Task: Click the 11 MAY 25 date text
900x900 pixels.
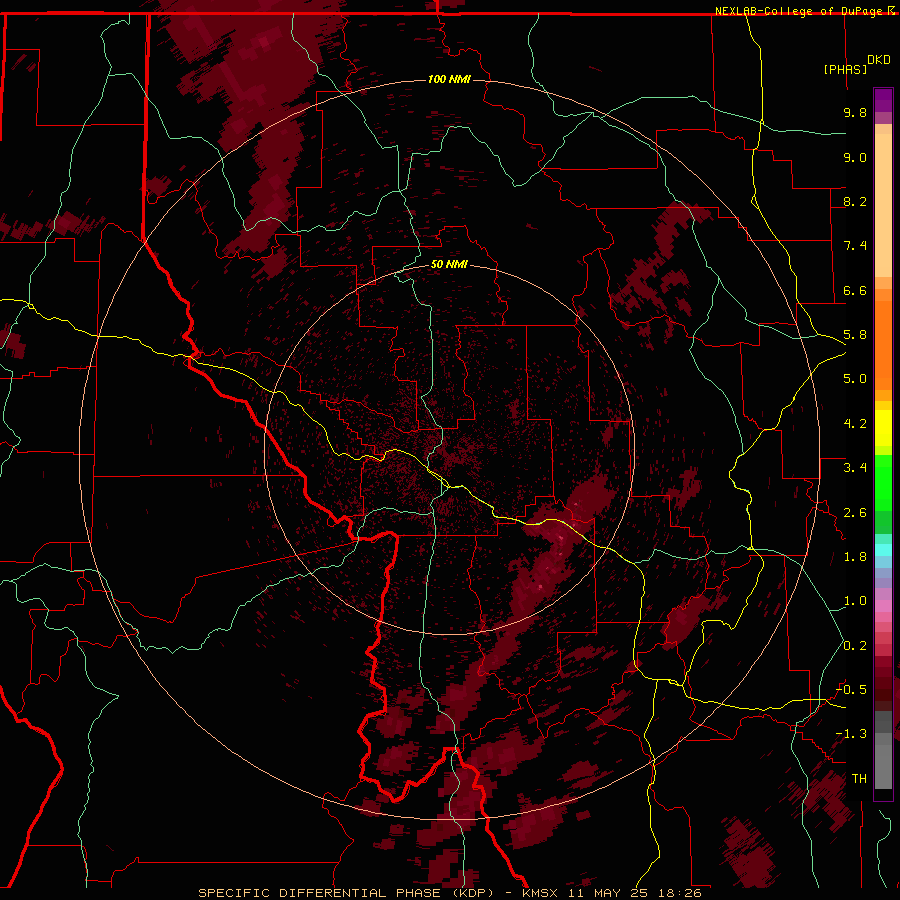Action: click(610, 893)
